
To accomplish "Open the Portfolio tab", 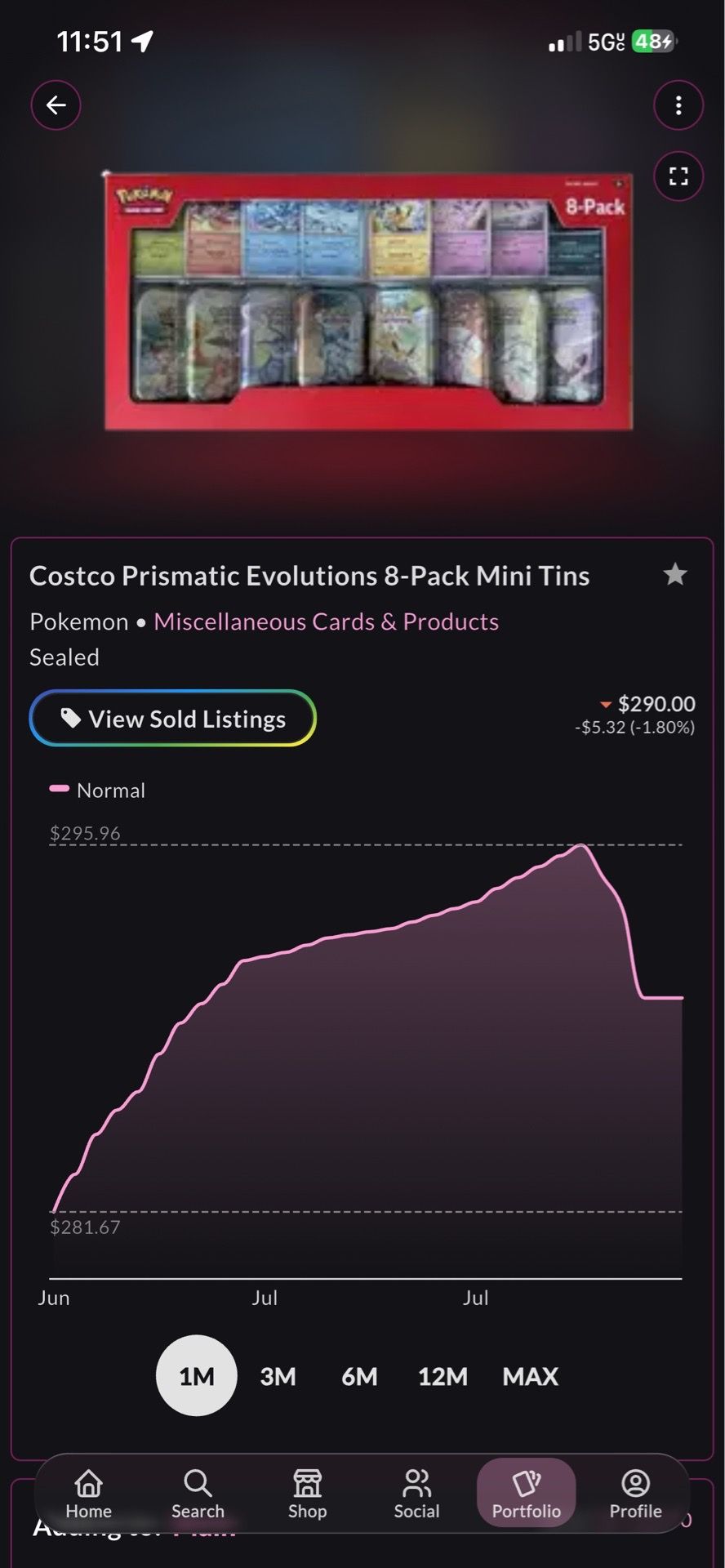I will (527, 1493).
